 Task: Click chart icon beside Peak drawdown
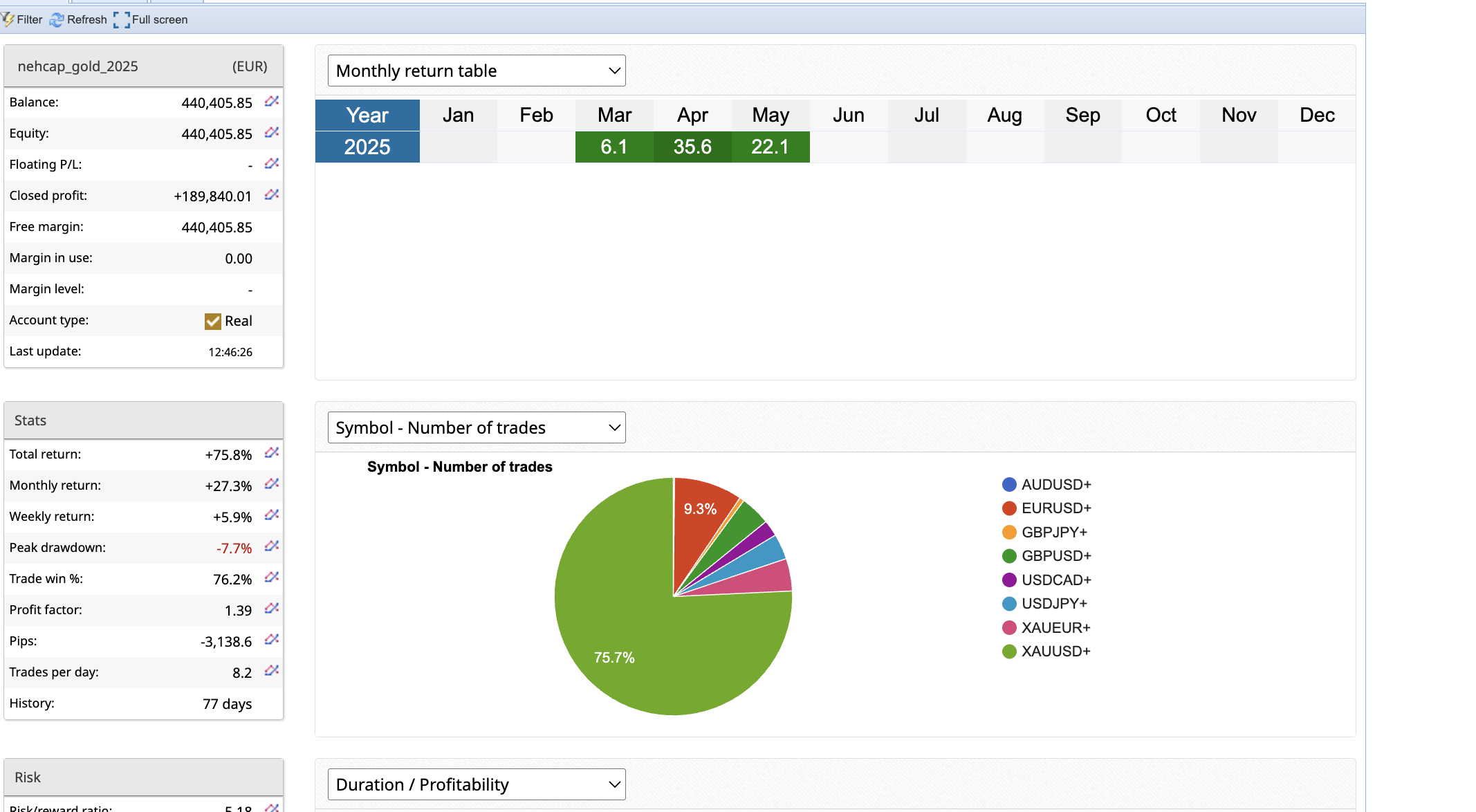click(x=271, y=546)
